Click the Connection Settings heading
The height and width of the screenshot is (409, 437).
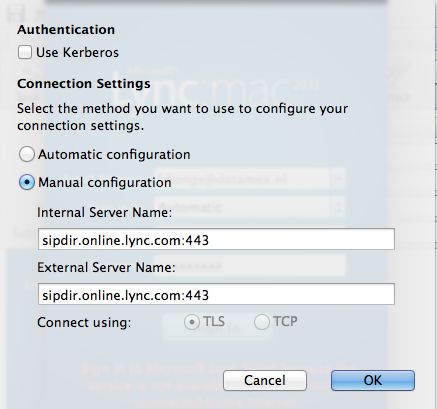pos(84,83)
